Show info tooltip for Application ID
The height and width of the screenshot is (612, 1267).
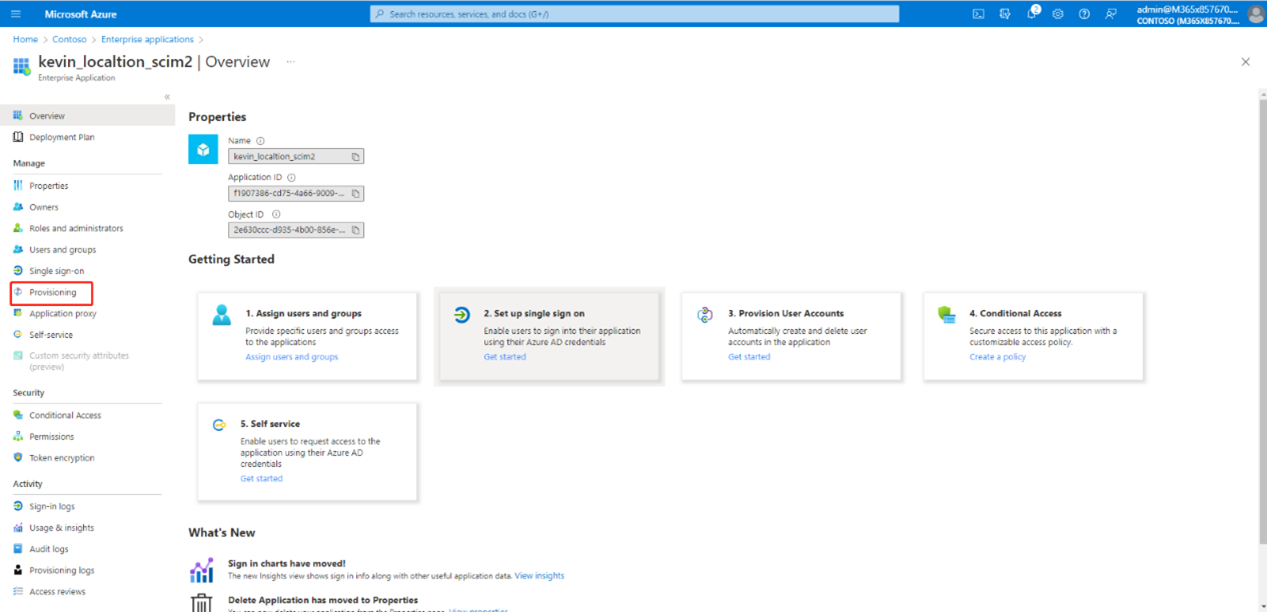291,178
